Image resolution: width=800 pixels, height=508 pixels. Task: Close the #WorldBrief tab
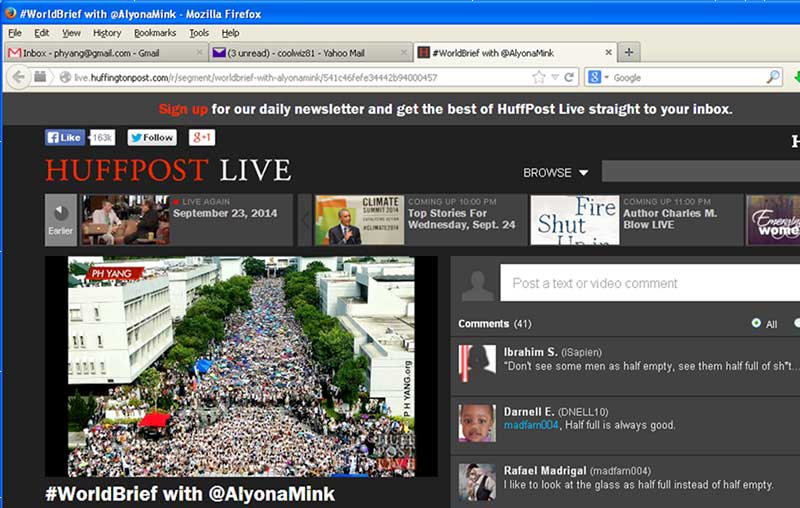(x=608, y=52)
